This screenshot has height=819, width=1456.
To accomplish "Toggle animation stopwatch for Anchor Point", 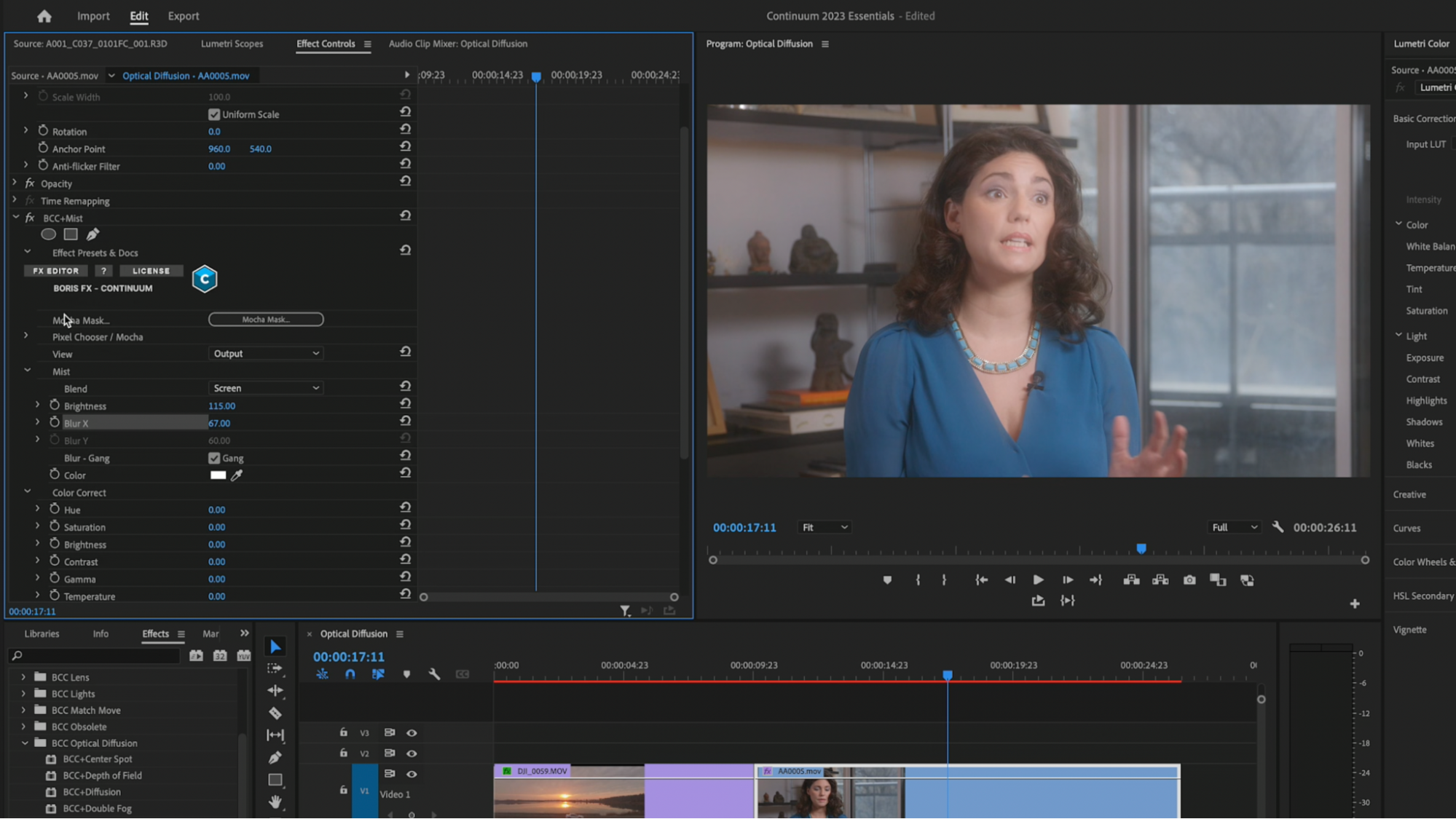I will click(43, 148).
